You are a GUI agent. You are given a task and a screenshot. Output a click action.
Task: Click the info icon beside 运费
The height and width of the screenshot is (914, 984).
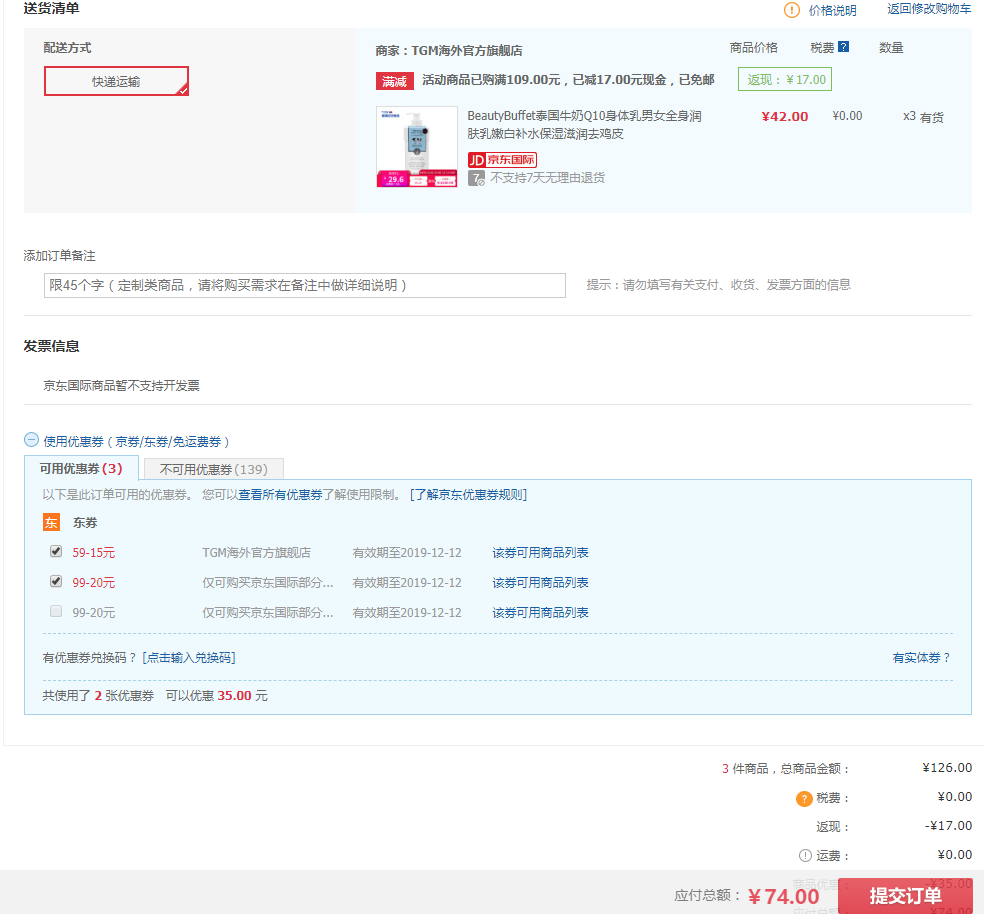pyautogui.click(x=805, y=856)
